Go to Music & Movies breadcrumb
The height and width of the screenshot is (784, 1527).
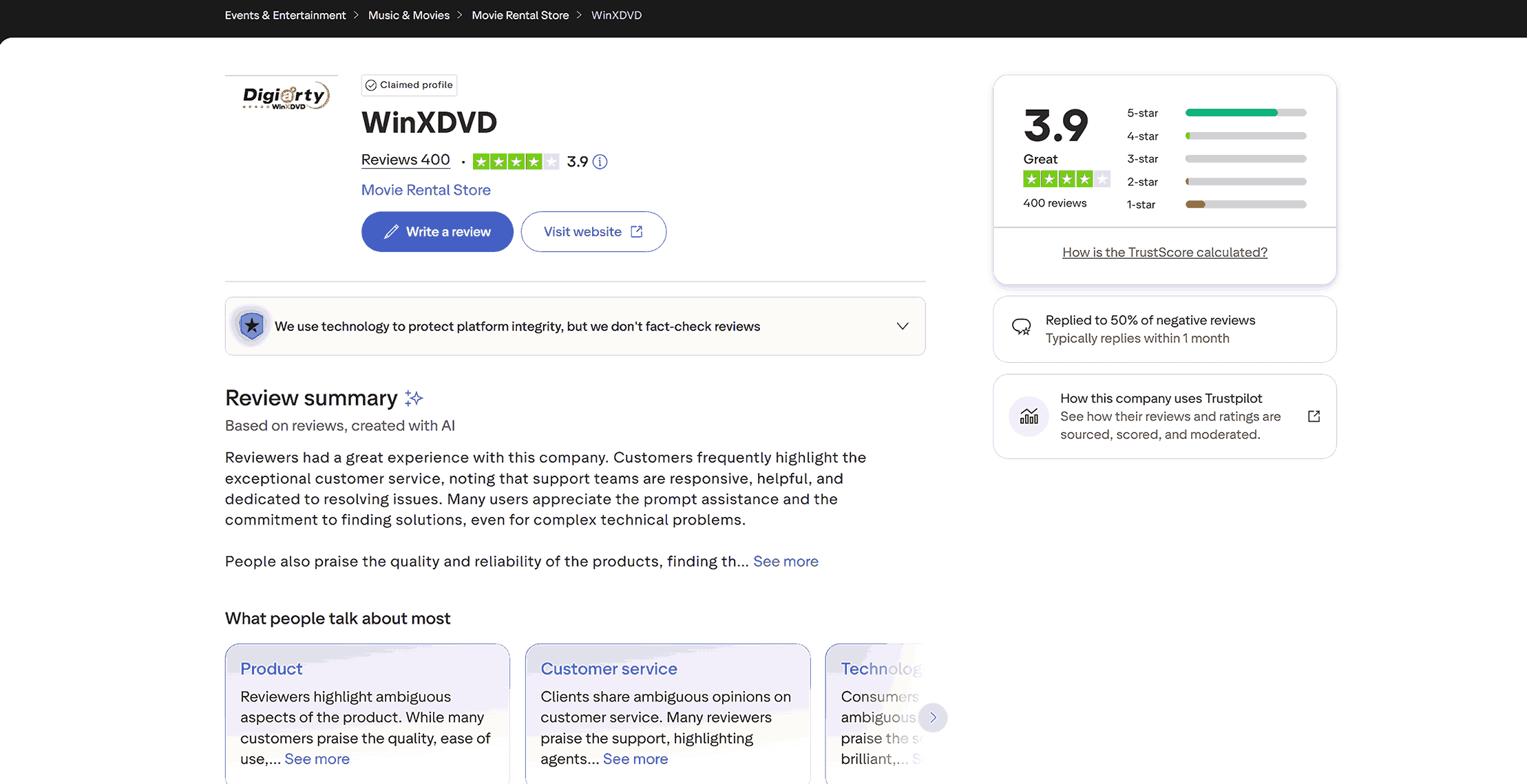408,15
